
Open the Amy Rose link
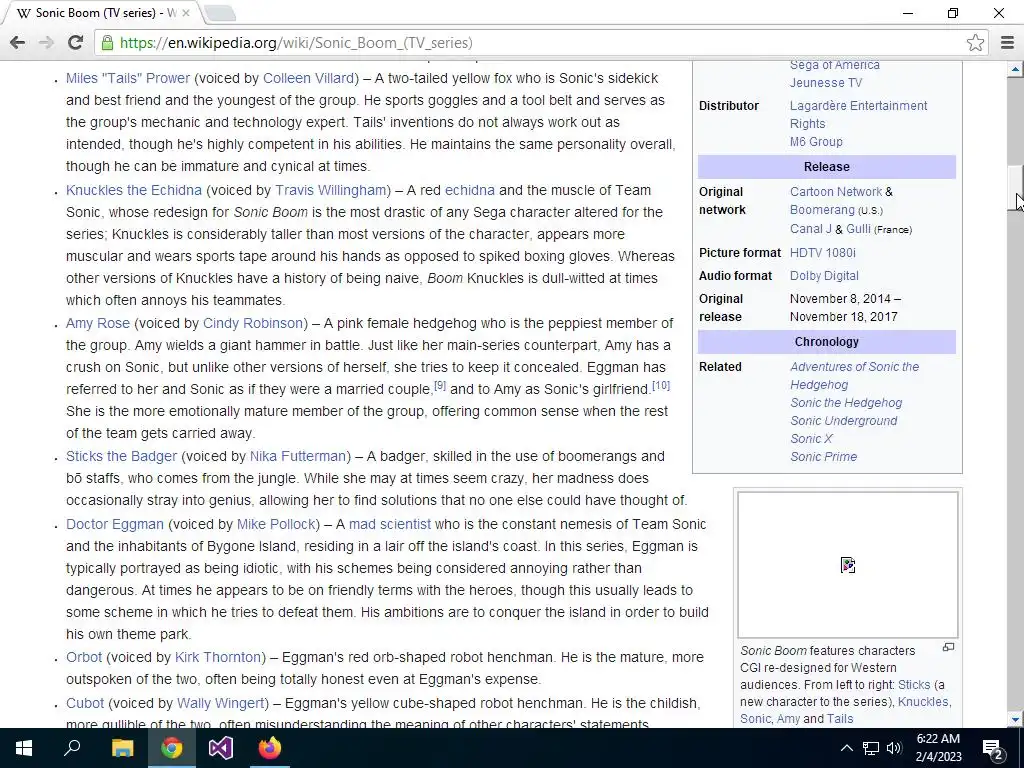(98, 323)
